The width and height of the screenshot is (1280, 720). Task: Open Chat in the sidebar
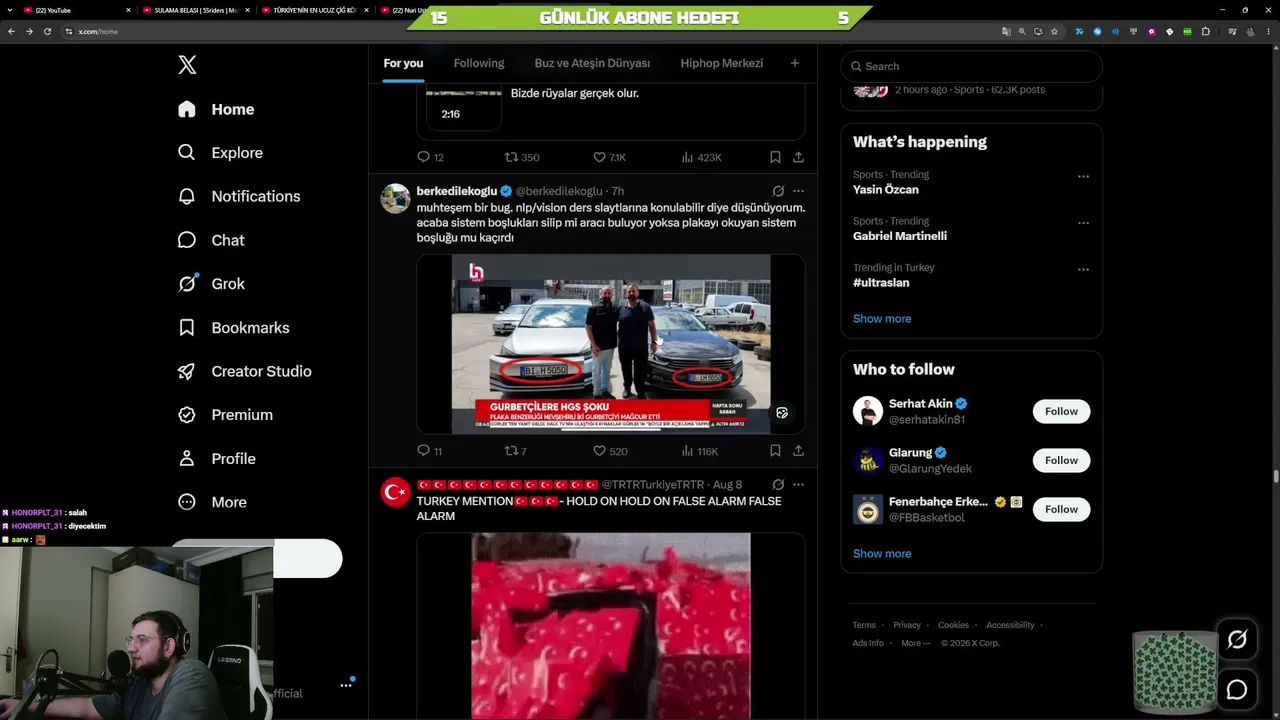click(x=211, y=240)
